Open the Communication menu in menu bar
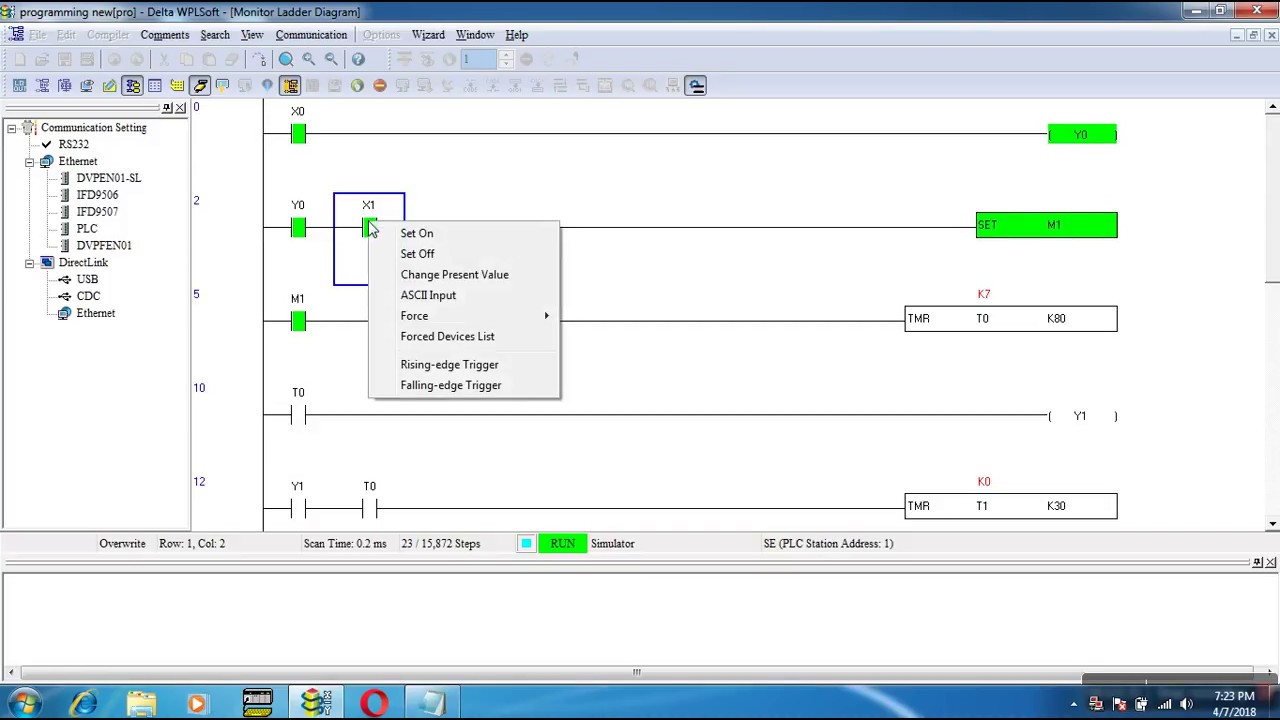This screenshot has height=720, width=1280. coord(311,35)
